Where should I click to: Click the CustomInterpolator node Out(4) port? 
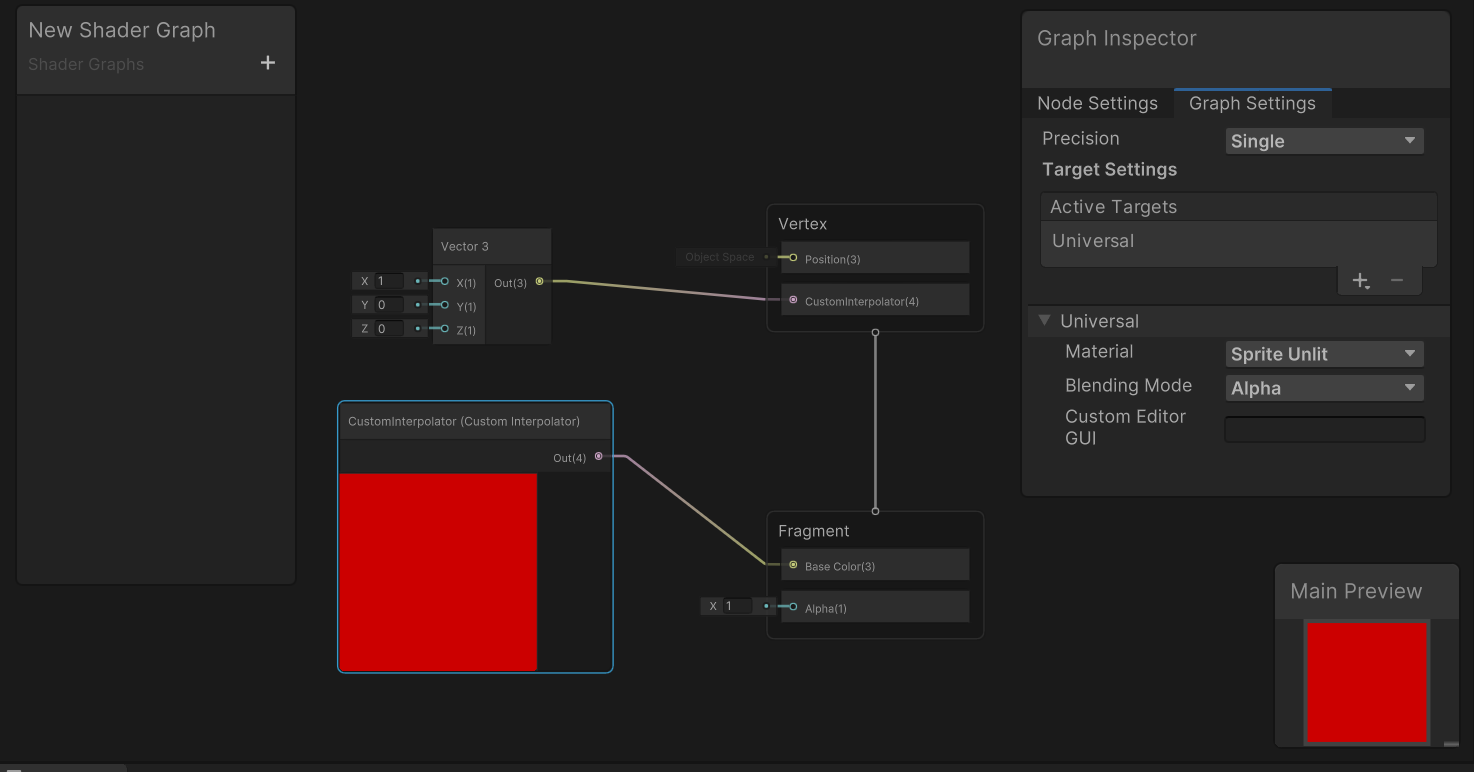pyautogui.click(x=599, y=457)
